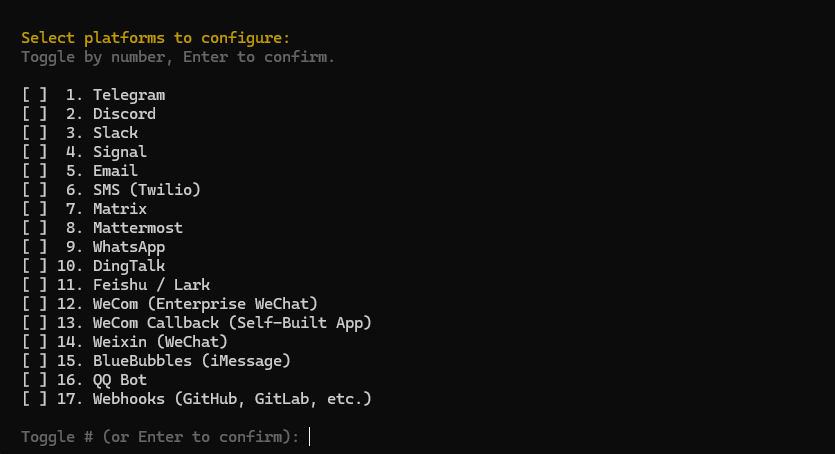835x454 pixels.
Task: Check the DingTalk checkbox
Action: click(34, 266)
